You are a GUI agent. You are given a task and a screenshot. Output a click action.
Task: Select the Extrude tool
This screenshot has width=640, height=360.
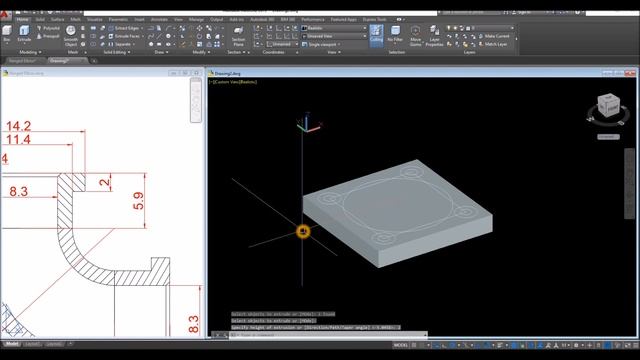coord(24,34)
